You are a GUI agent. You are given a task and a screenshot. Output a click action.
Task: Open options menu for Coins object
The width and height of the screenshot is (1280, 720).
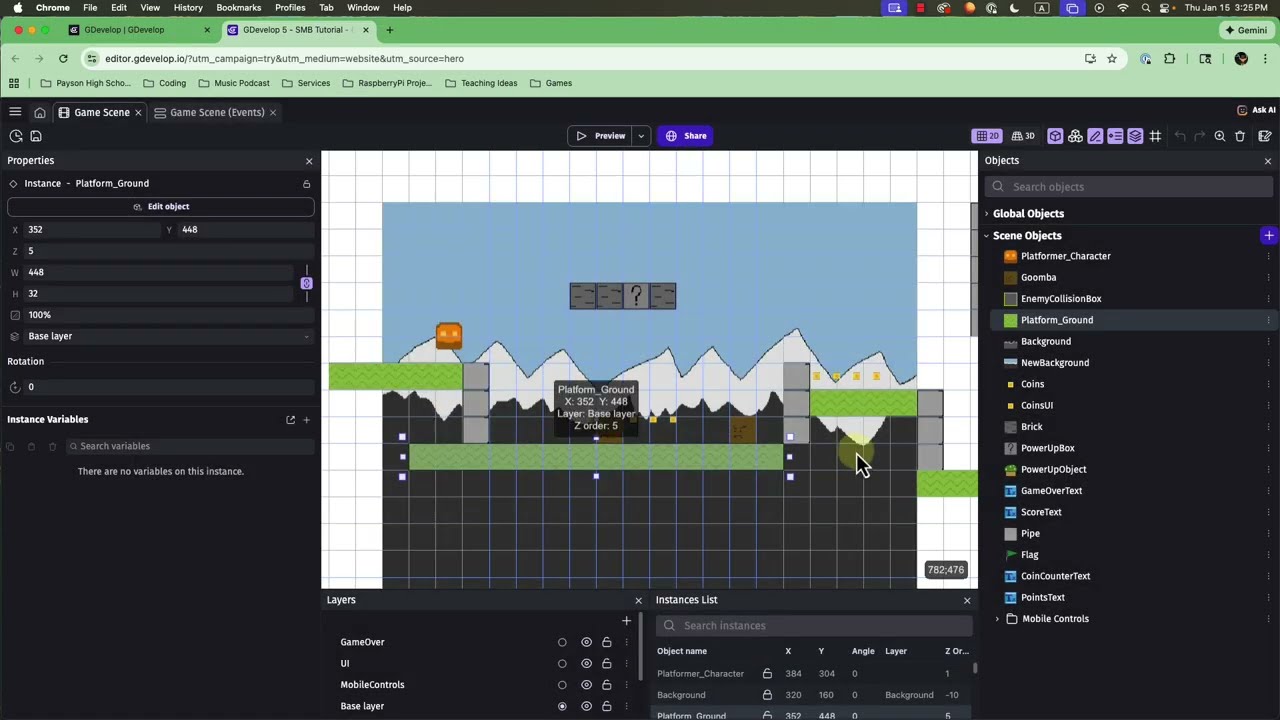point(1268,384)
